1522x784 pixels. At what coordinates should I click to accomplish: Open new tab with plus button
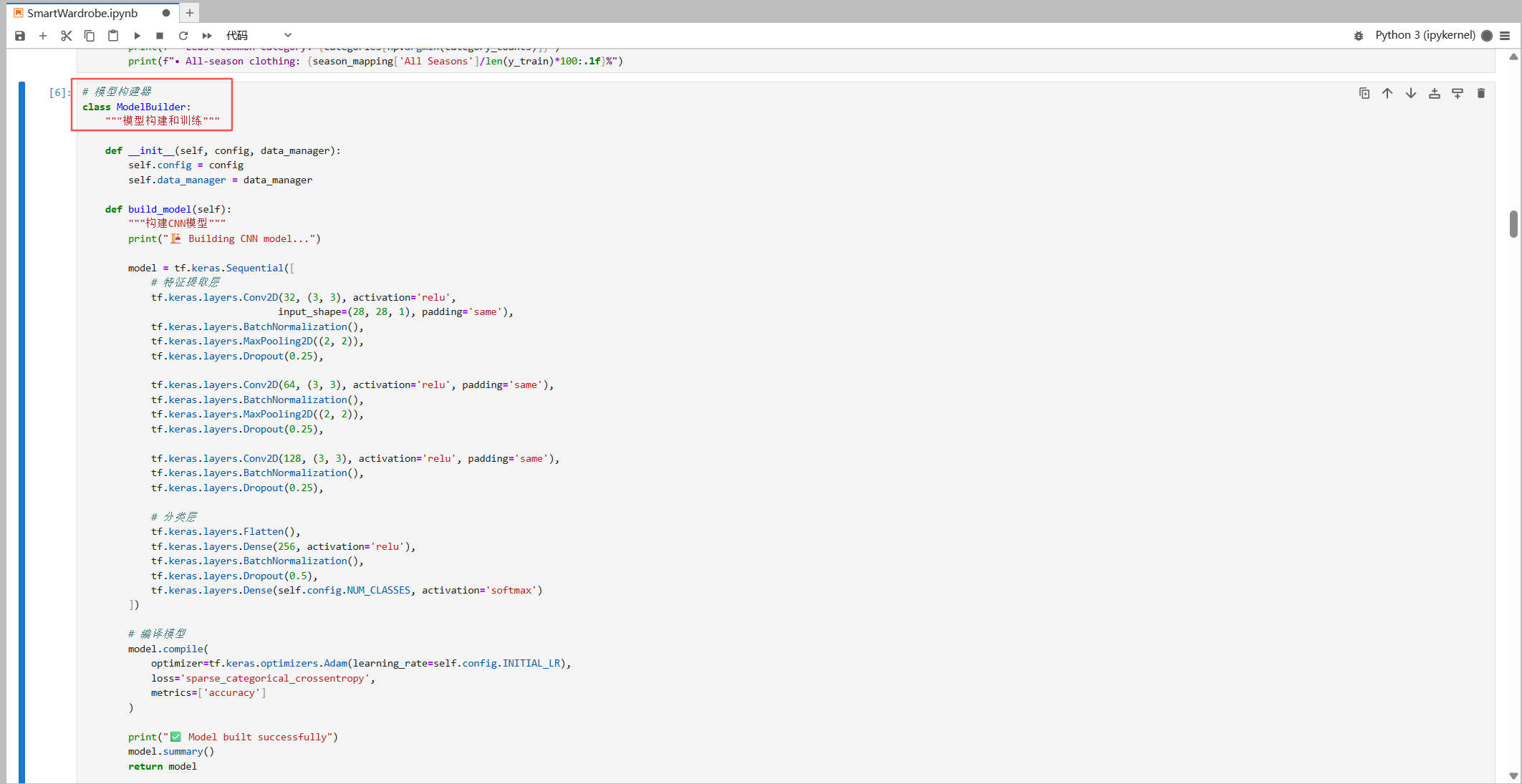190,13
